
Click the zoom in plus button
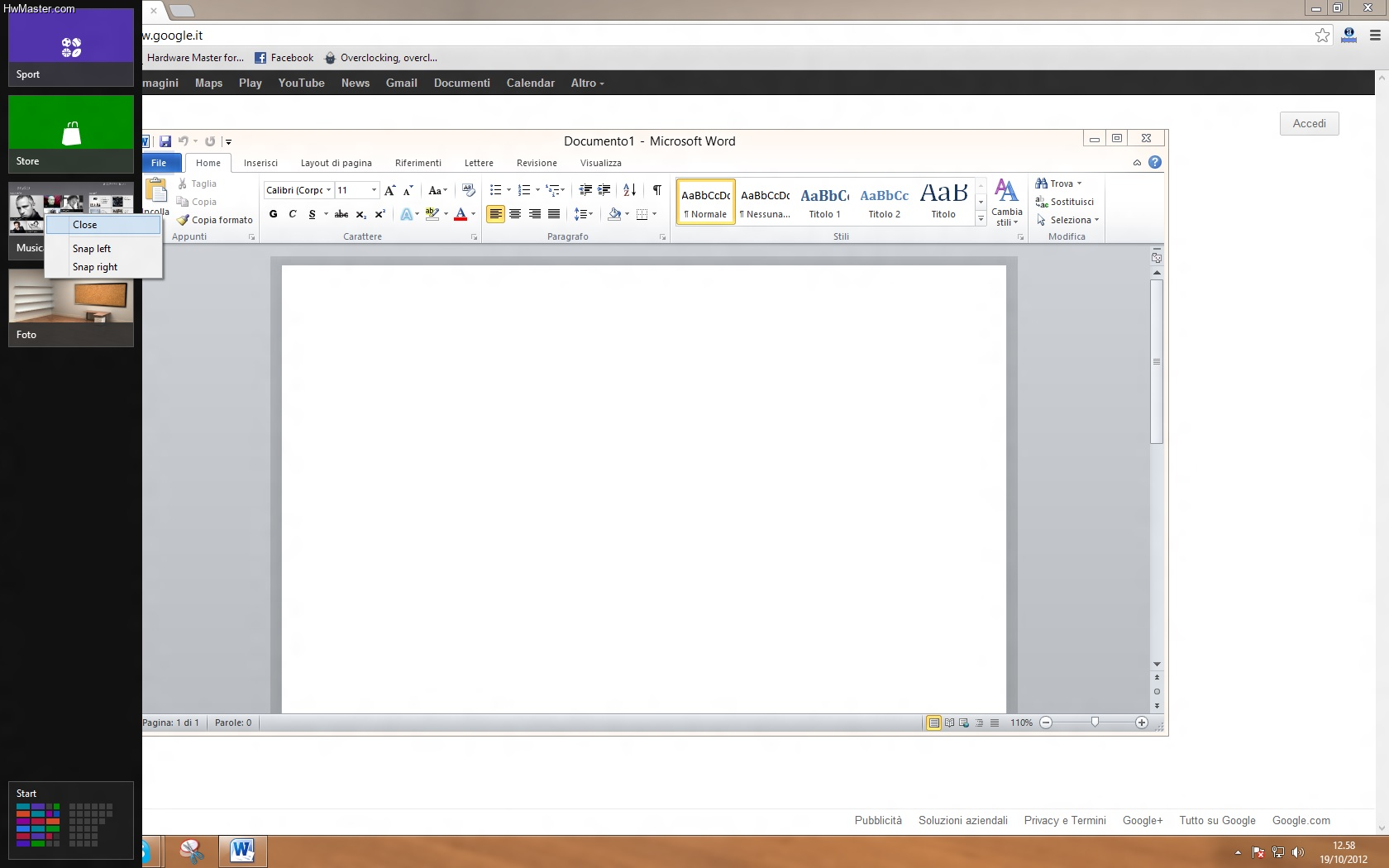coord(1142,723)
